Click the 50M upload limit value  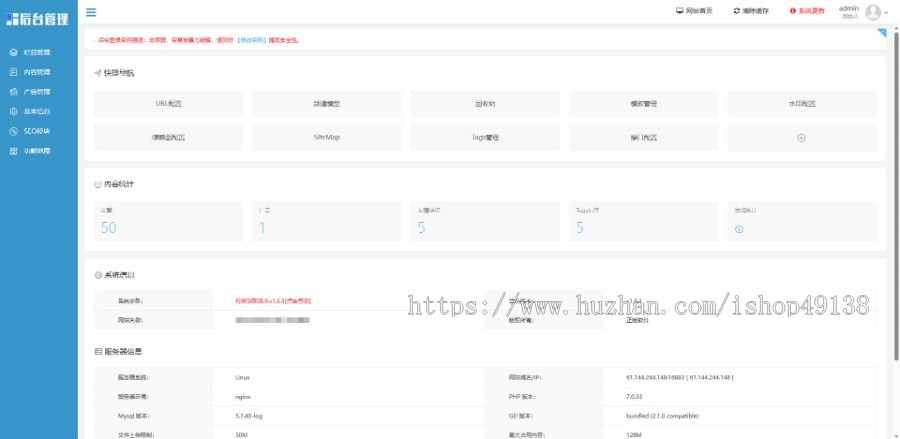click(241, 435)
